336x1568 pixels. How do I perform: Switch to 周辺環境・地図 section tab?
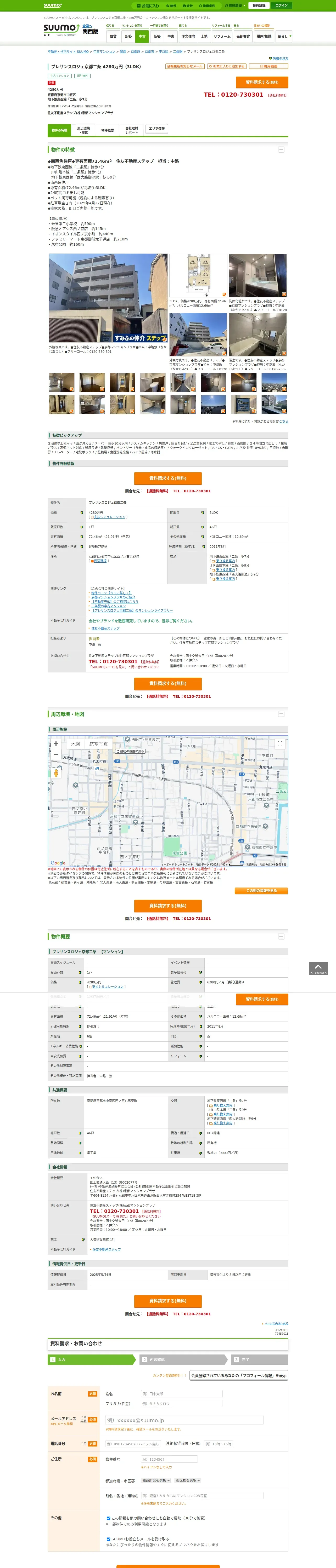tap(83, 130)
